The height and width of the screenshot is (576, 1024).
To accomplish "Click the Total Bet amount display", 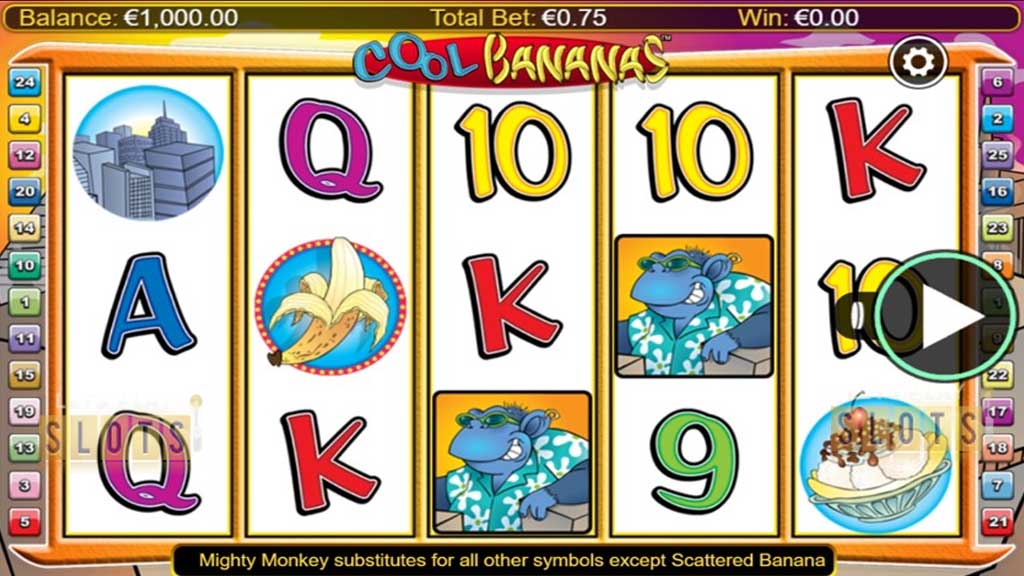I will pos(519,18).
